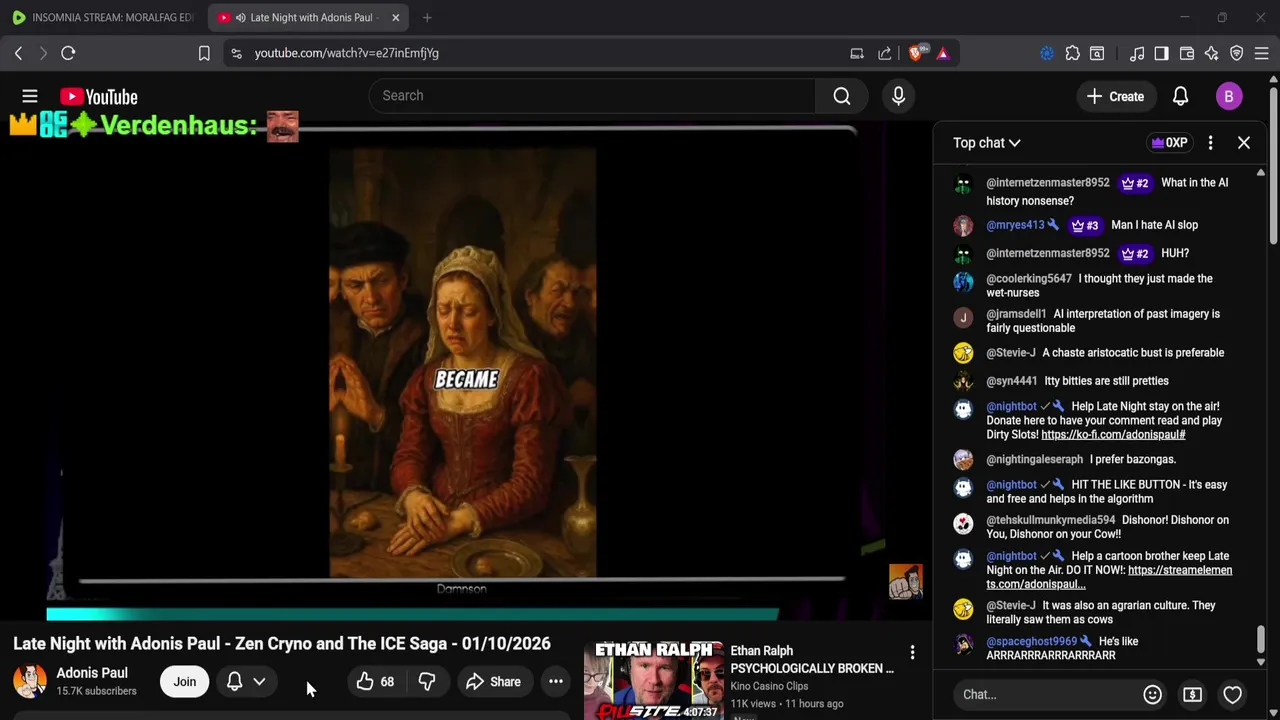The height and width of the screenshot is (720, 1280).
Task: View site information icon beside URL
Action: tap(236, 53)
